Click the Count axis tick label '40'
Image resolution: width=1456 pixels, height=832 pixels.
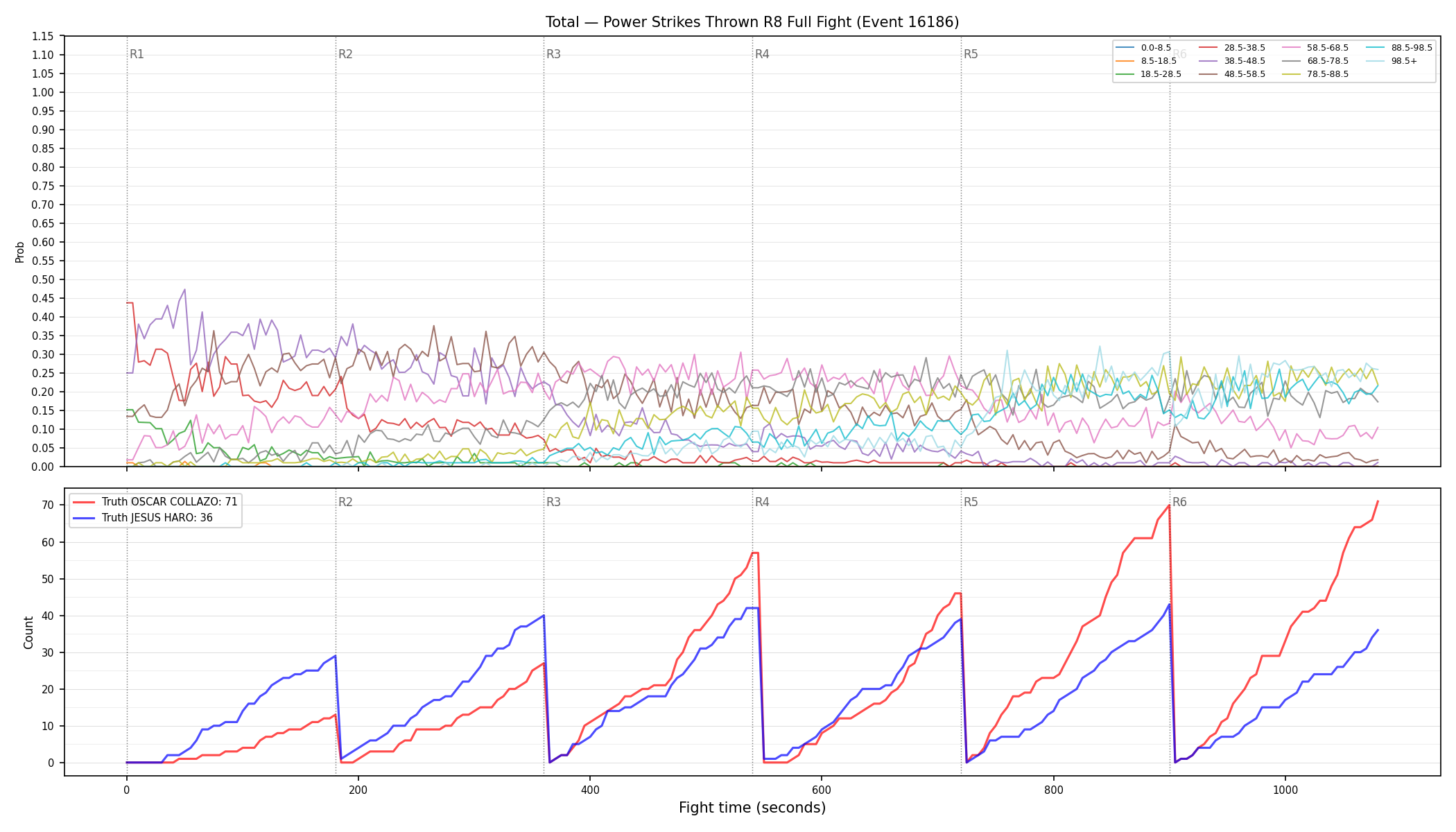click(x=48, y=616)
